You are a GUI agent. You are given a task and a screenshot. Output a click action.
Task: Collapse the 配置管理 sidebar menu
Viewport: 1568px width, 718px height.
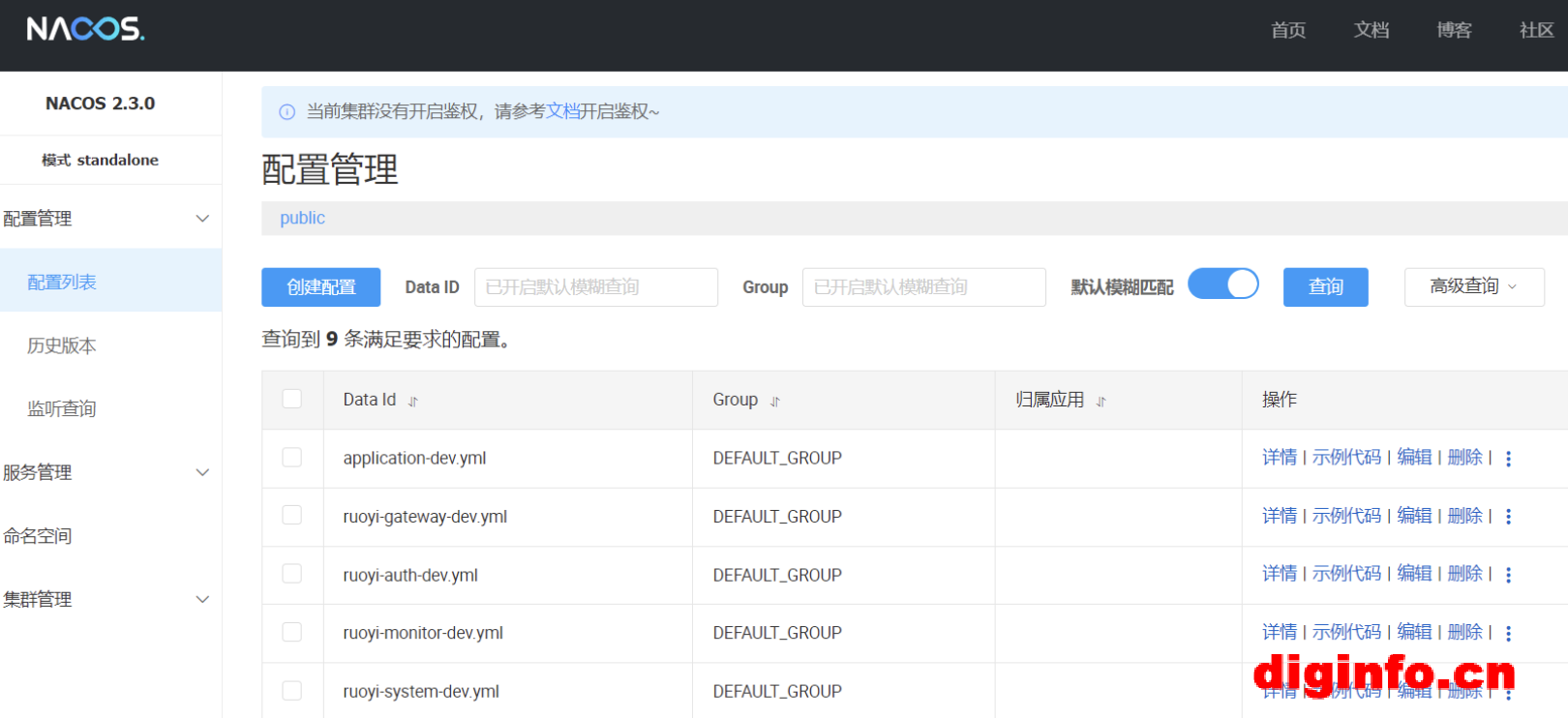[x=110, y=219]
